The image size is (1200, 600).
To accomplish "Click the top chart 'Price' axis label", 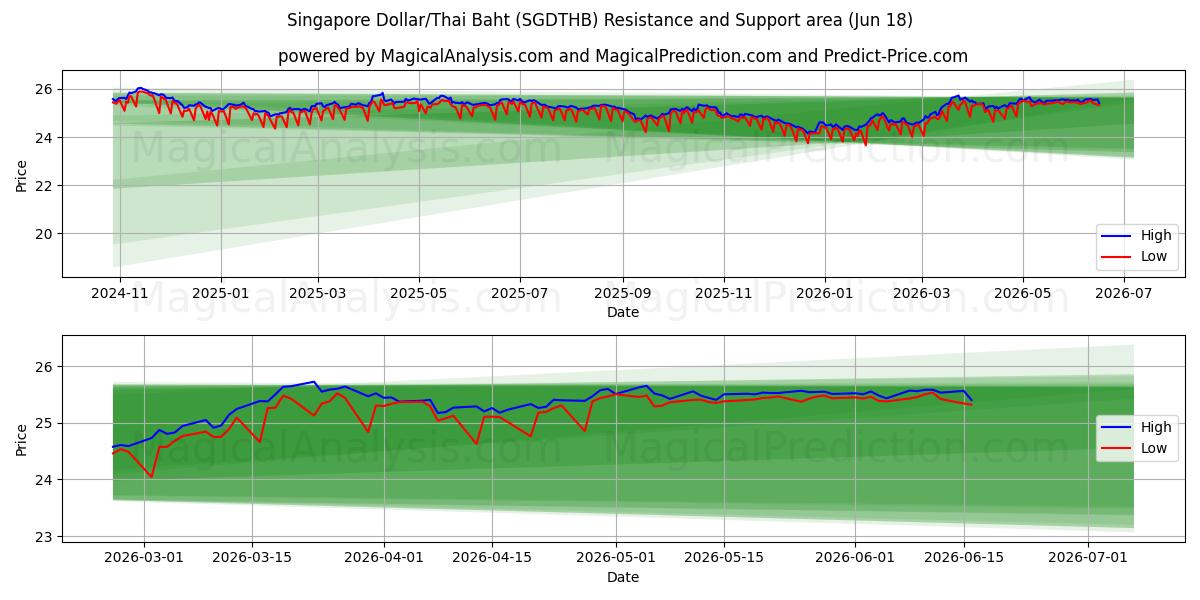I will click(22, 174).
